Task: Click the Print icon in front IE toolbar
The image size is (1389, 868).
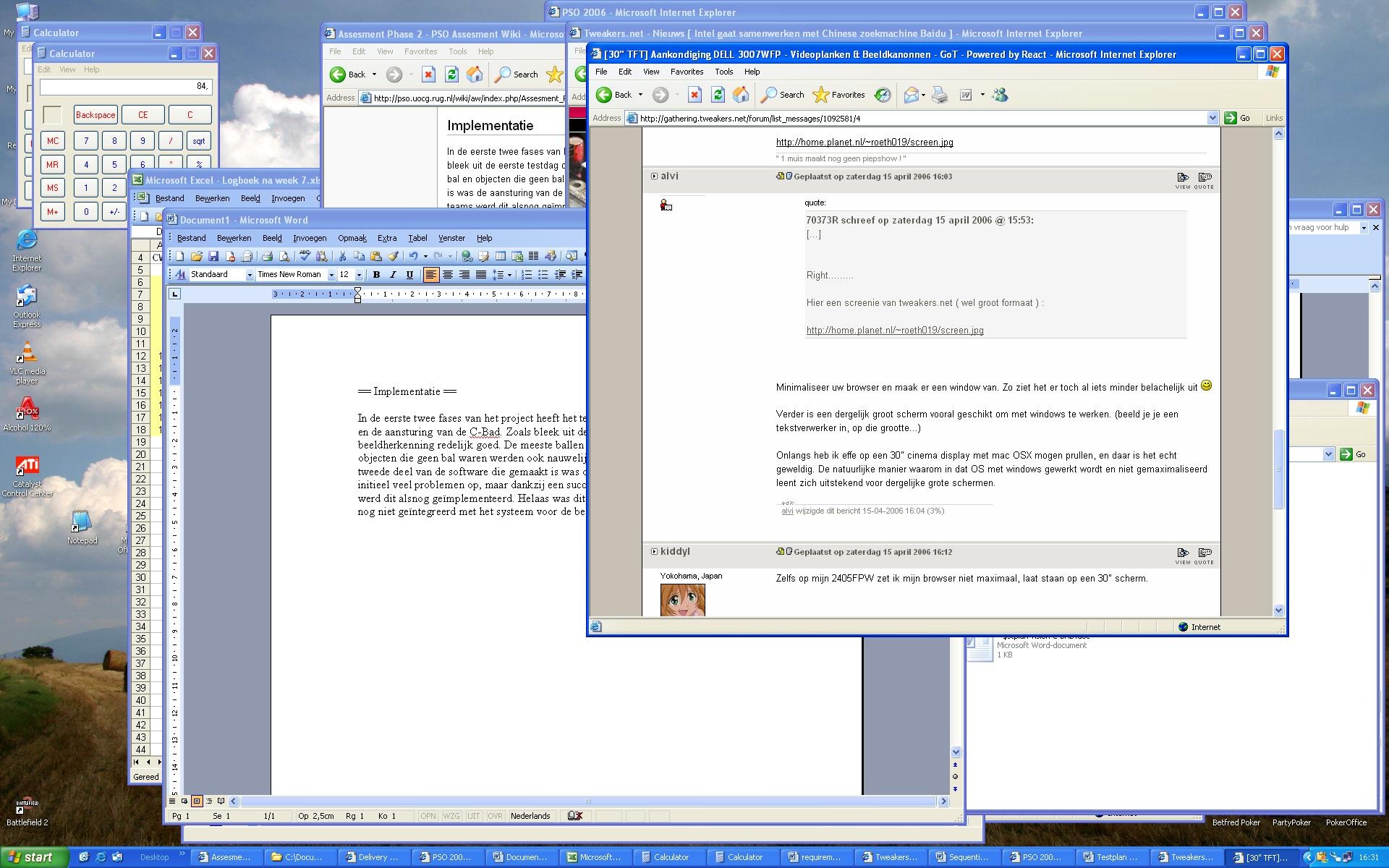Action: [940, 95]
